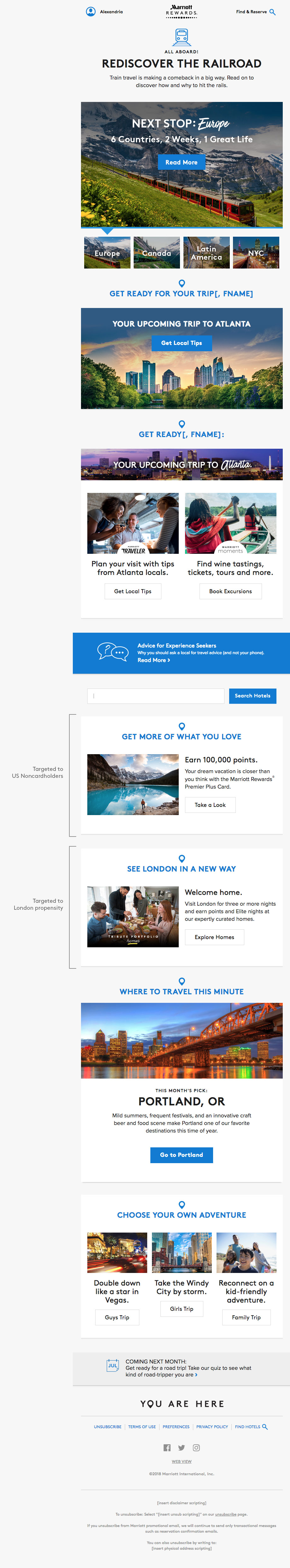Select the Canada destination thumbnail
The width and height of the screenshot is (290, 1568).
(157, 253)
